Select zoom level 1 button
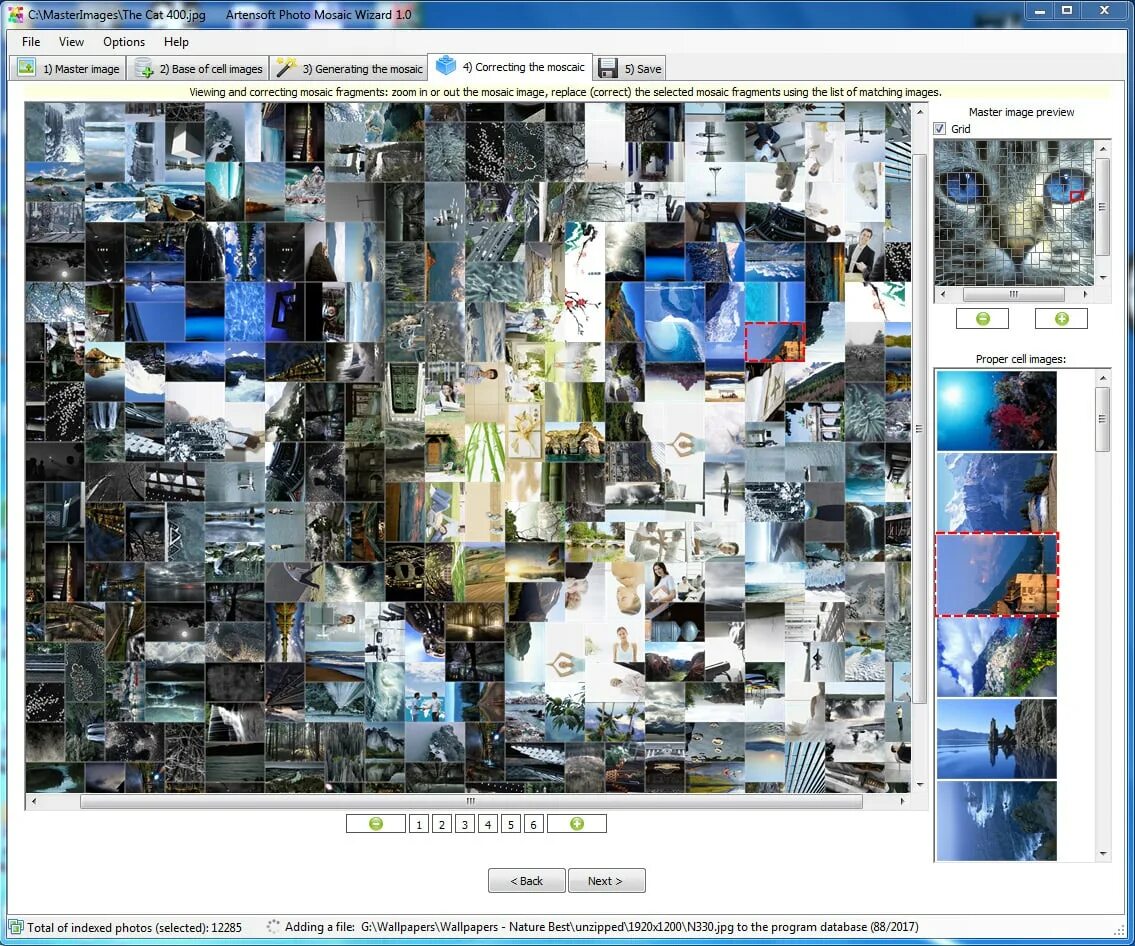The height and width of the screenshot is (946, 1135). pos(418,824)
